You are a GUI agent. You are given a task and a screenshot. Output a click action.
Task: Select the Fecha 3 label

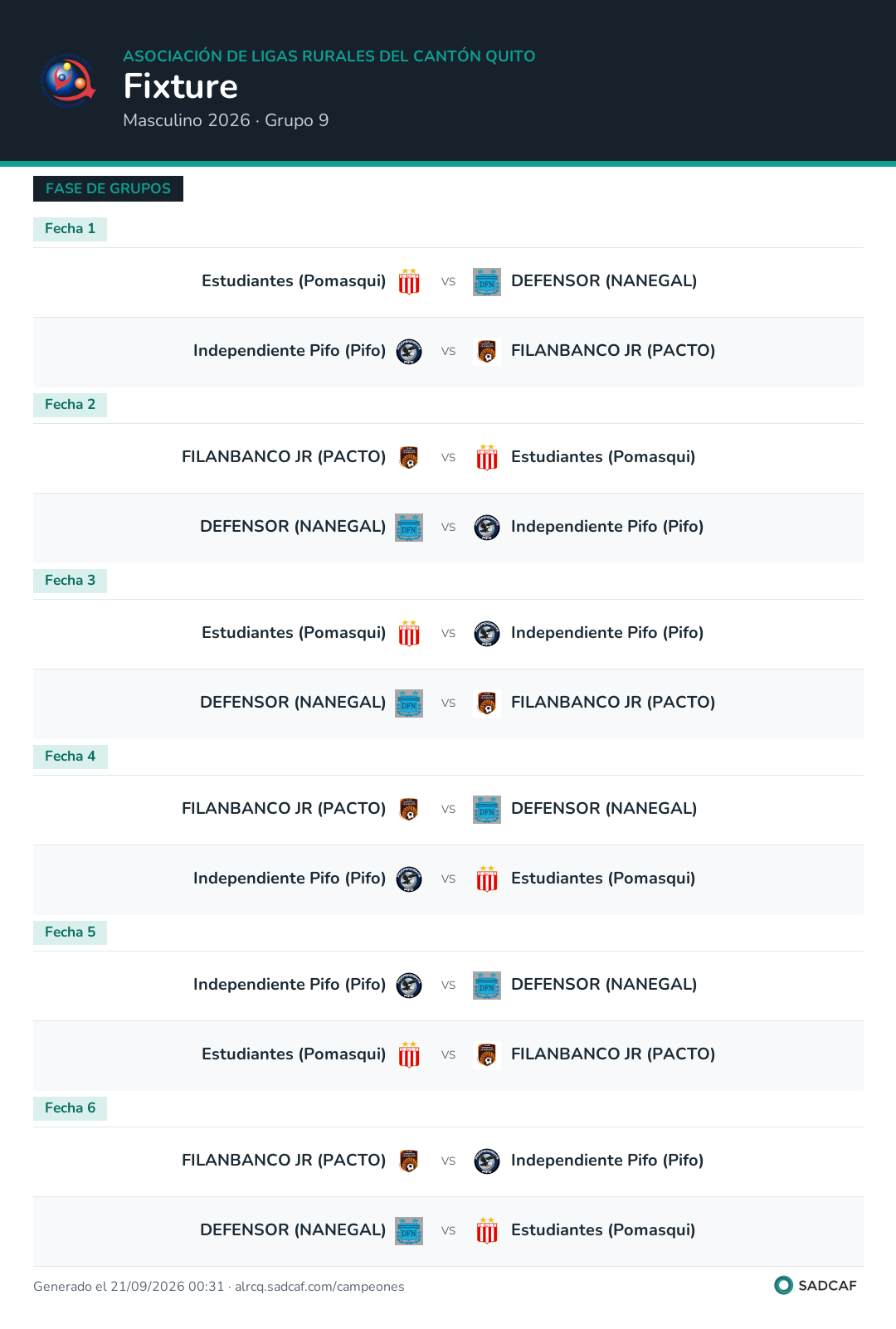(70, 581)
